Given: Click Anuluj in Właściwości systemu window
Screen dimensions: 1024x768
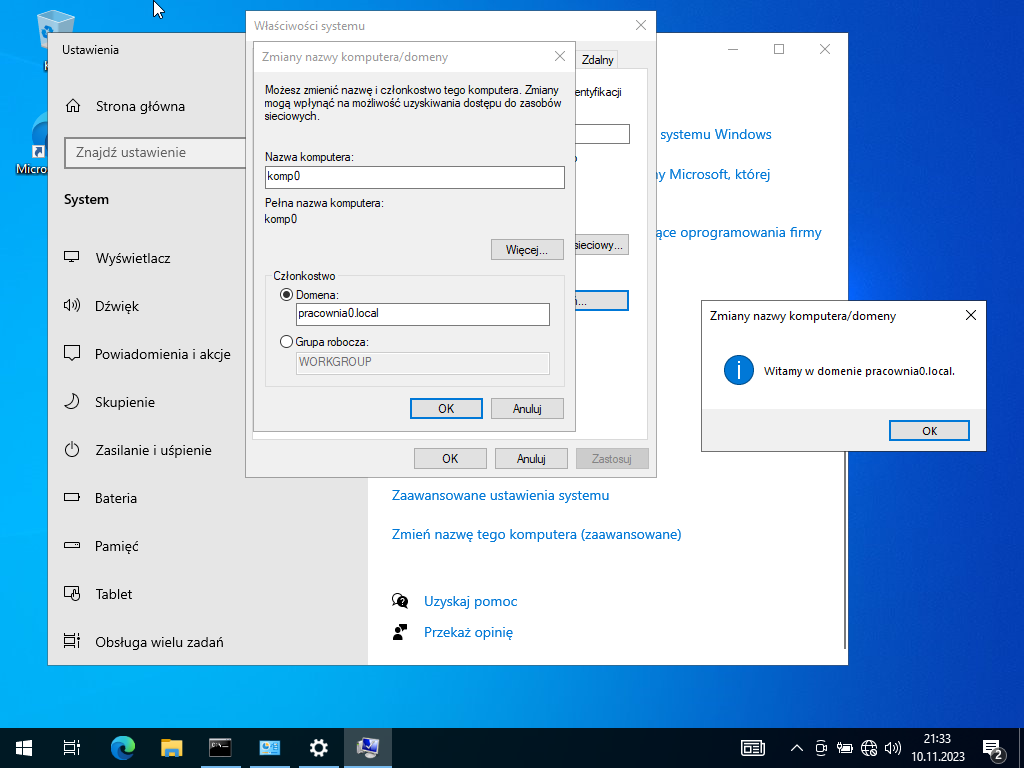Looking at the screenshot, I should [x=531, y=458].
